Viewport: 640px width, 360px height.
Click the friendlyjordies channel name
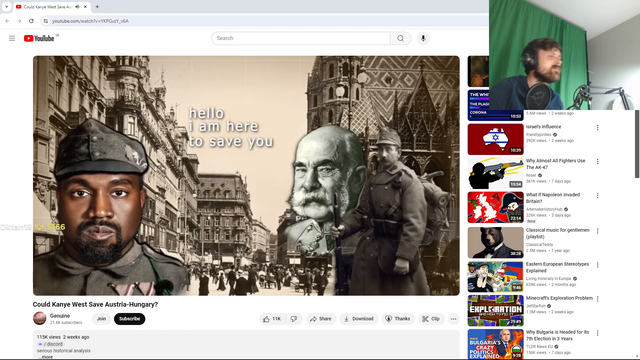pos(538,135)
